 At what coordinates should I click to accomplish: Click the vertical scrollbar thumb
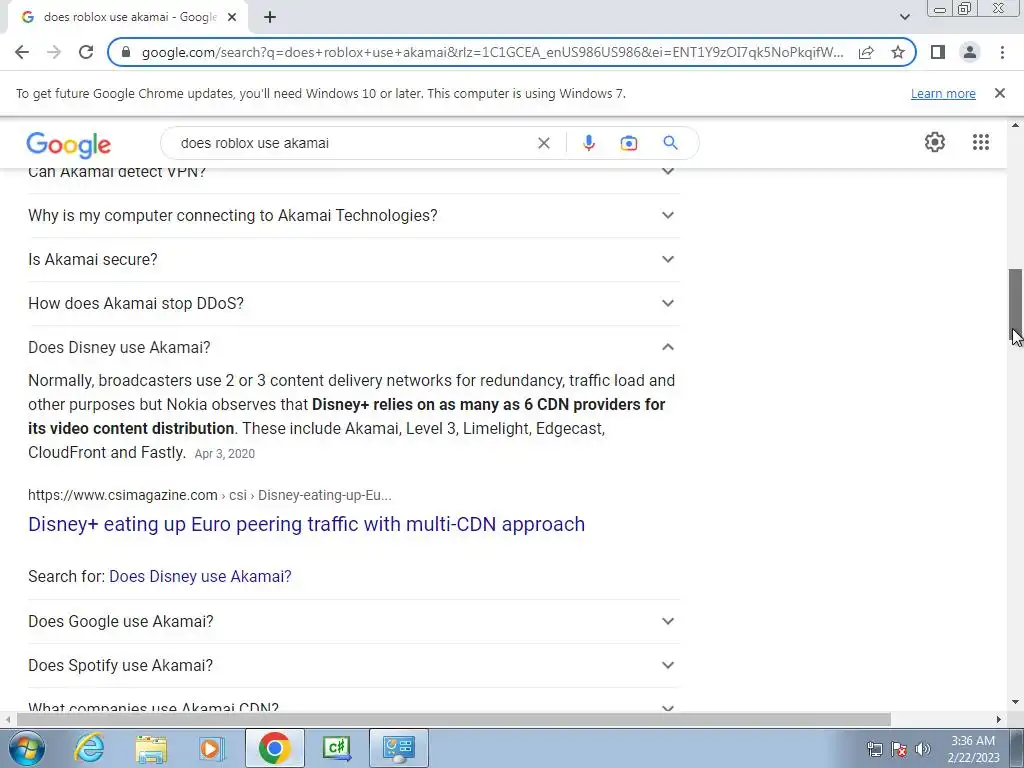coord(1016,302)
